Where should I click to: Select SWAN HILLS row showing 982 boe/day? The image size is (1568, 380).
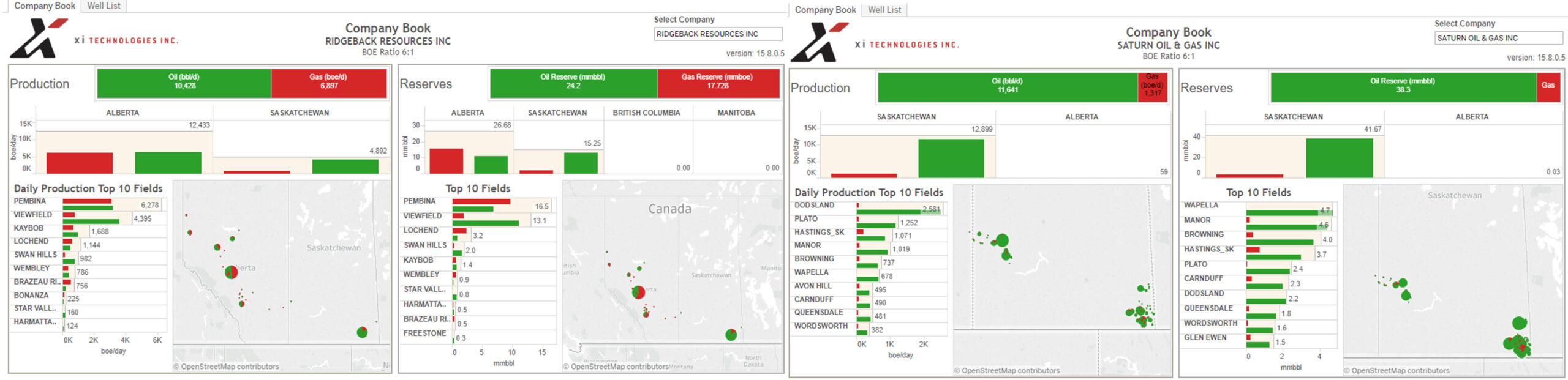pyautogui.click(x=88, y=258)
